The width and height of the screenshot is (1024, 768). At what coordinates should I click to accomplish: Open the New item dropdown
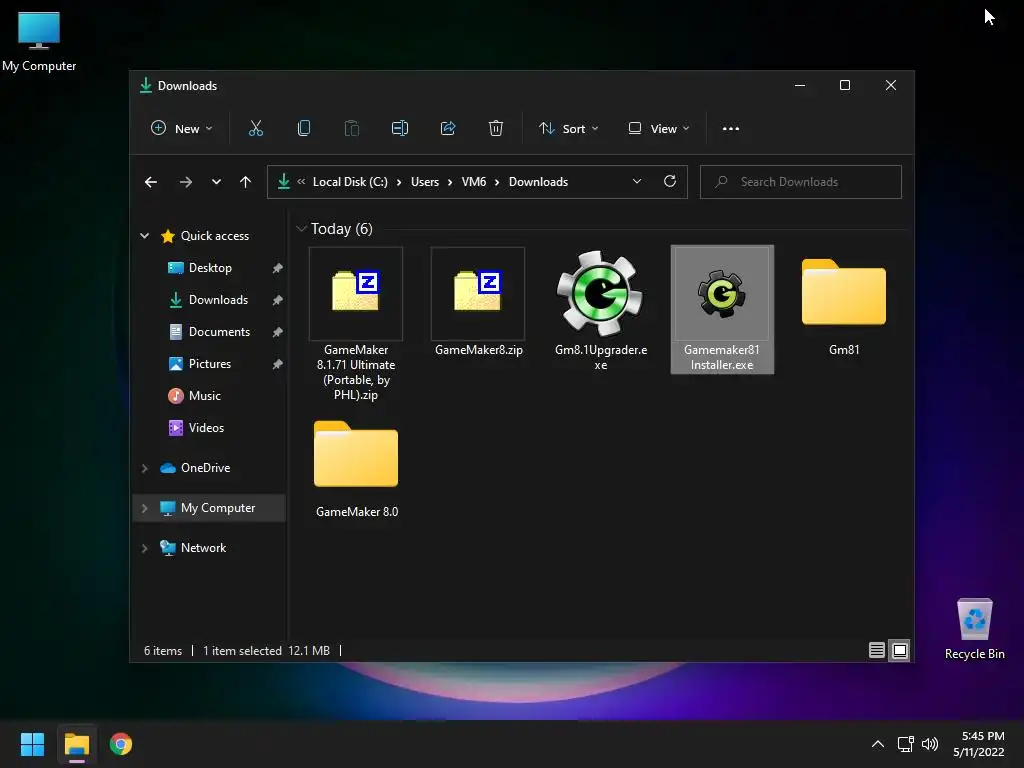(x=182, y=129)
